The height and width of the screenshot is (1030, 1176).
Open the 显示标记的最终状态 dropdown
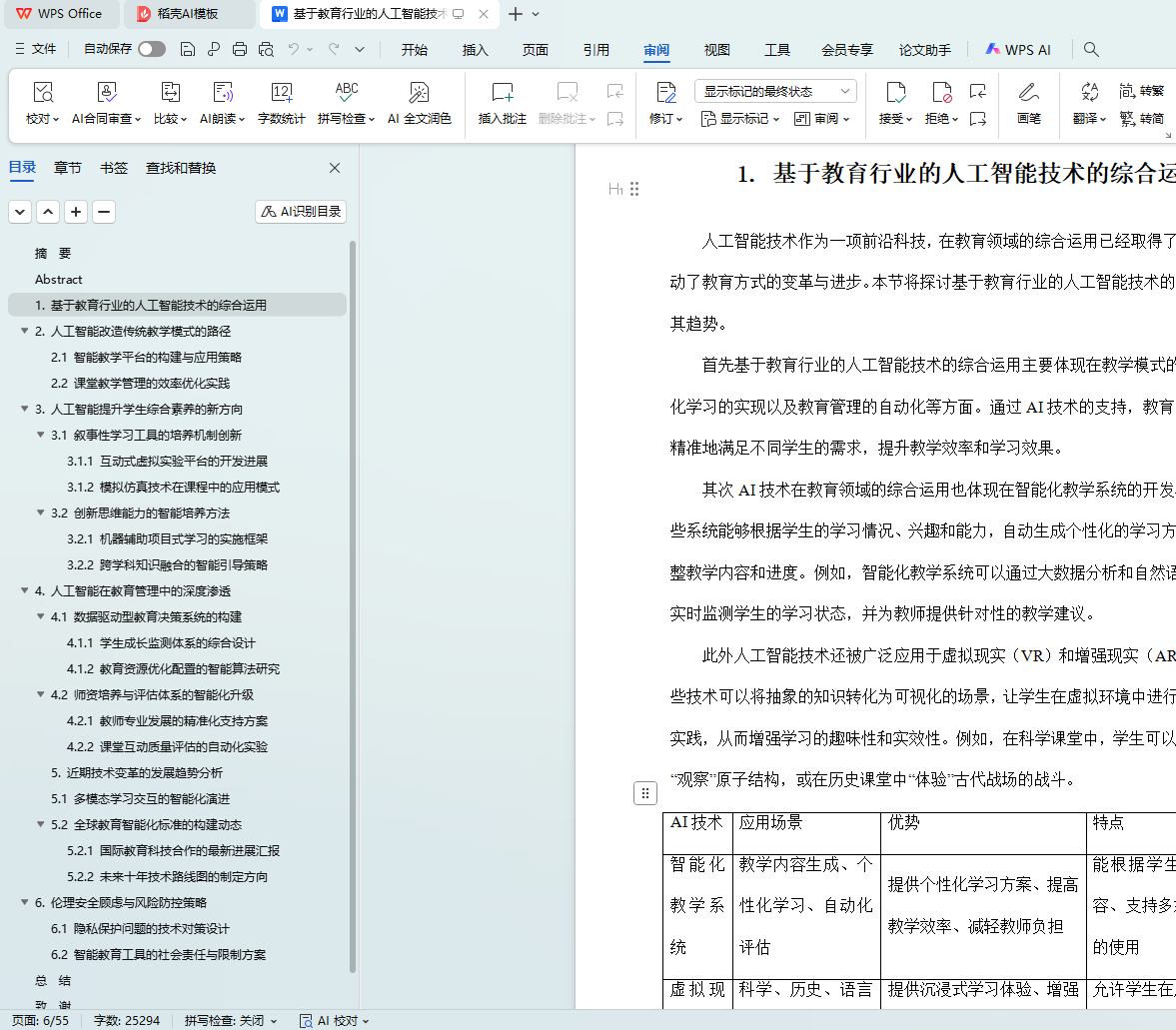tap(775, 91)
